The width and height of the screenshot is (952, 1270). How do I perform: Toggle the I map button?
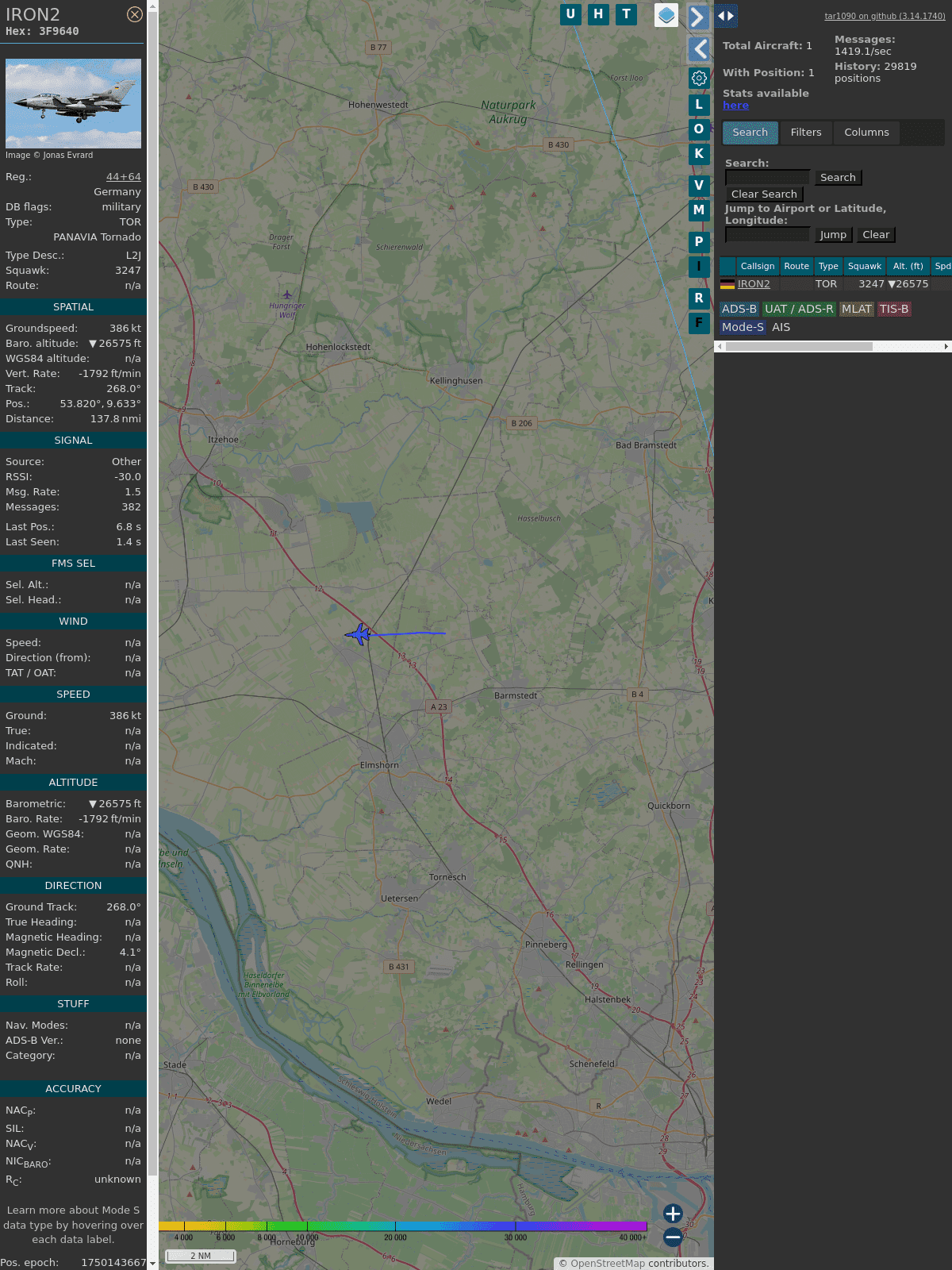point(699,266)
